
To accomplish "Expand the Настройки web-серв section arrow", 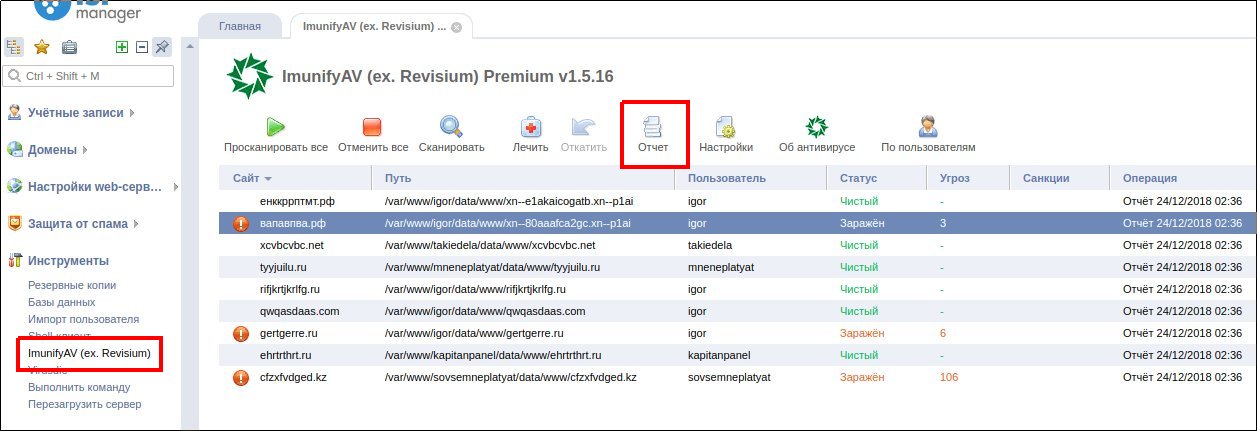I will pyautogui.click(x=175, y=186).
